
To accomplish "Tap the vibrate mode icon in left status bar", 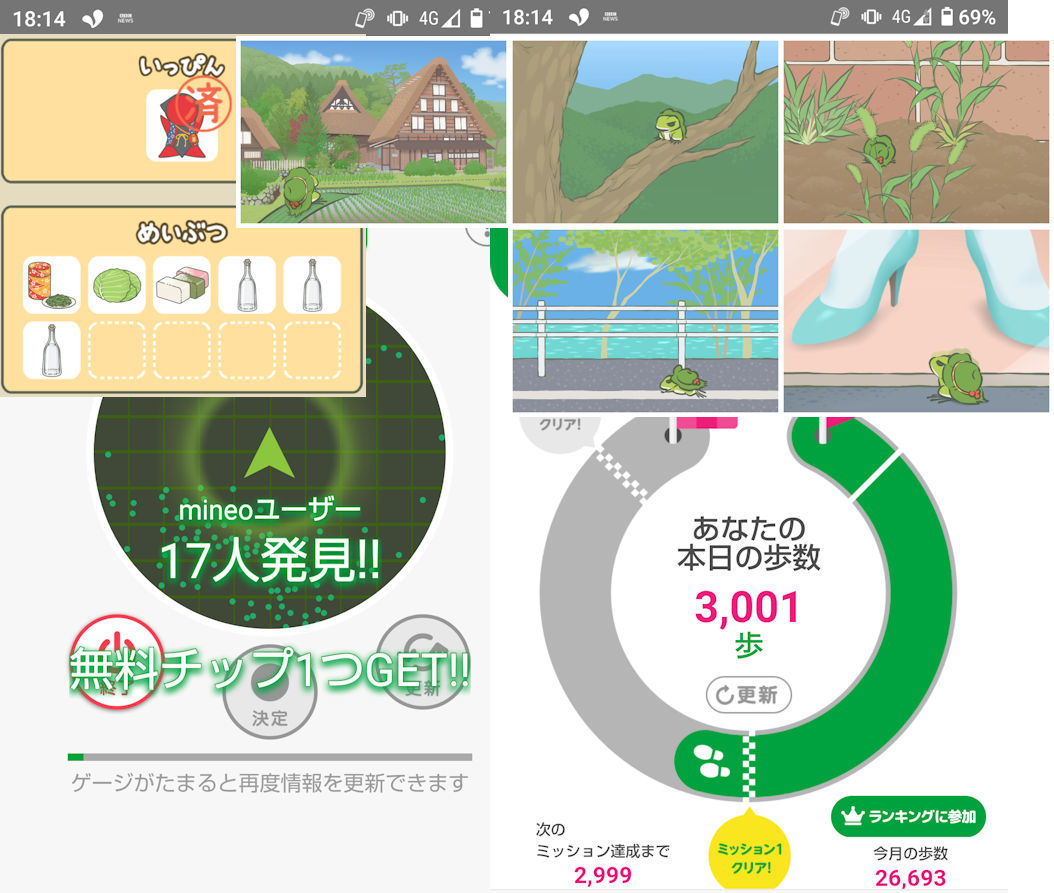I will tap(397, 18).
